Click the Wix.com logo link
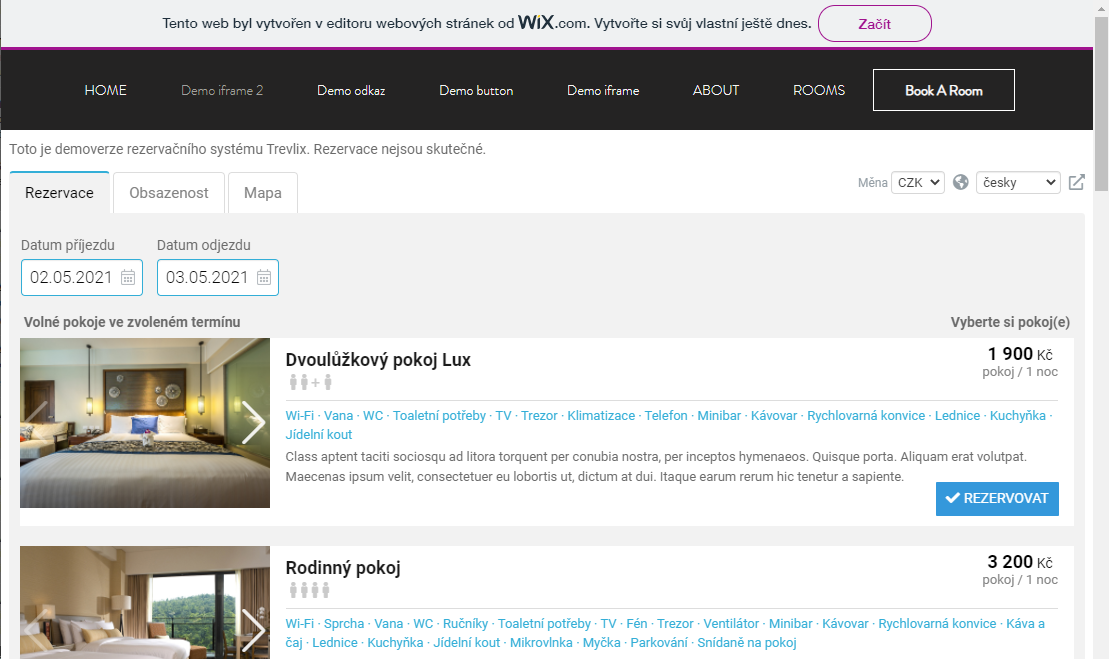The height and width of the screenshot is (659, 1109). (x=552, y=23)
